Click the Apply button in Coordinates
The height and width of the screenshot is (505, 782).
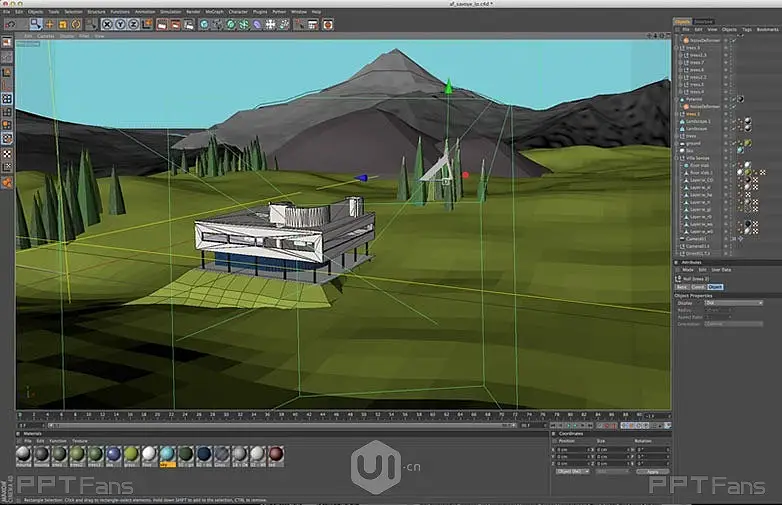(x=653, y=471)
